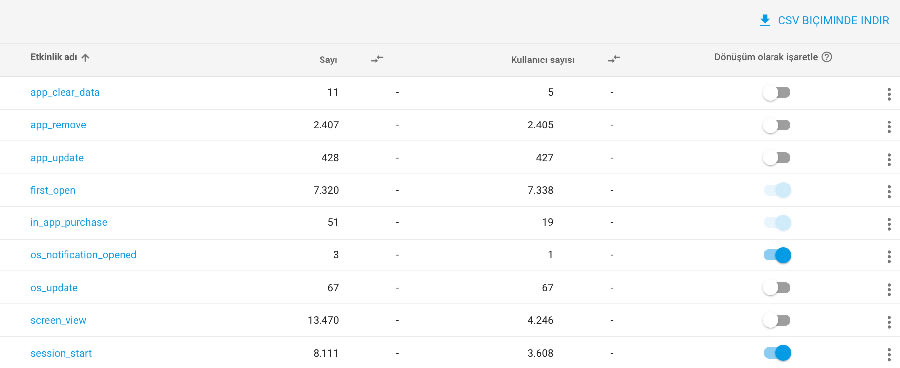Open more options menu for os_notification_opened
This screenshot has height=368, width=900.
(889, 256)
